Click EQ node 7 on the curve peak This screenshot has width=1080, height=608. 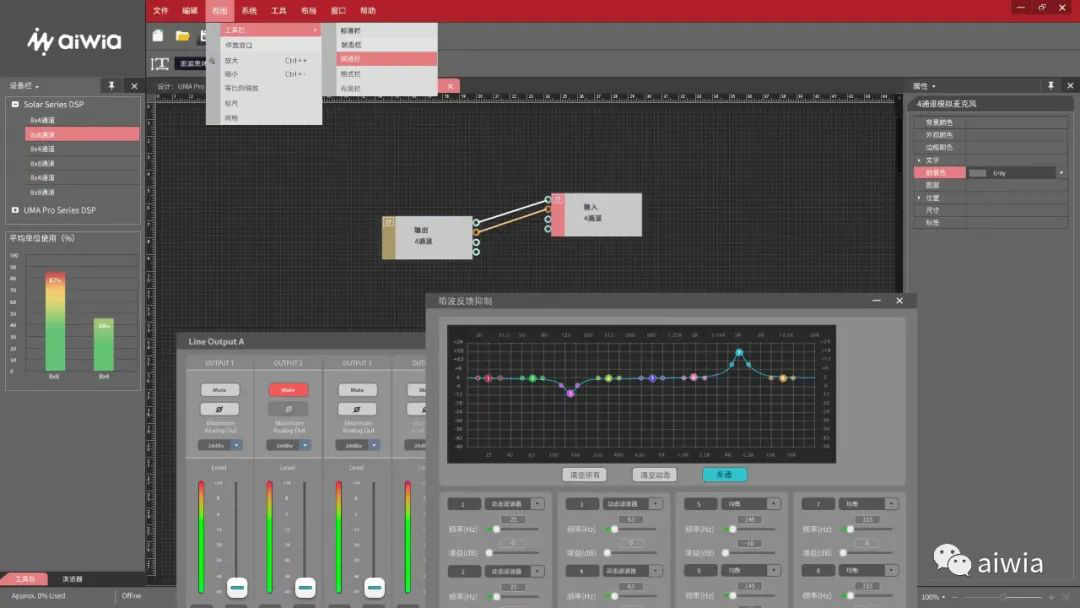[x=739, y=353]
